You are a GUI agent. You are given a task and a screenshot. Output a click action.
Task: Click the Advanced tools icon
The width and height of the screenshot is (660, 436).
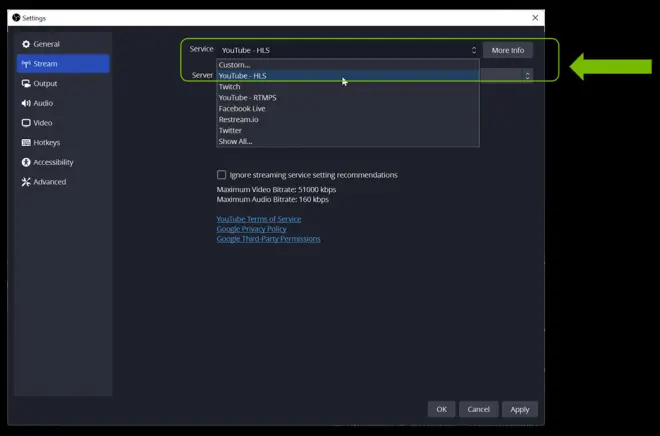point(26,182)
